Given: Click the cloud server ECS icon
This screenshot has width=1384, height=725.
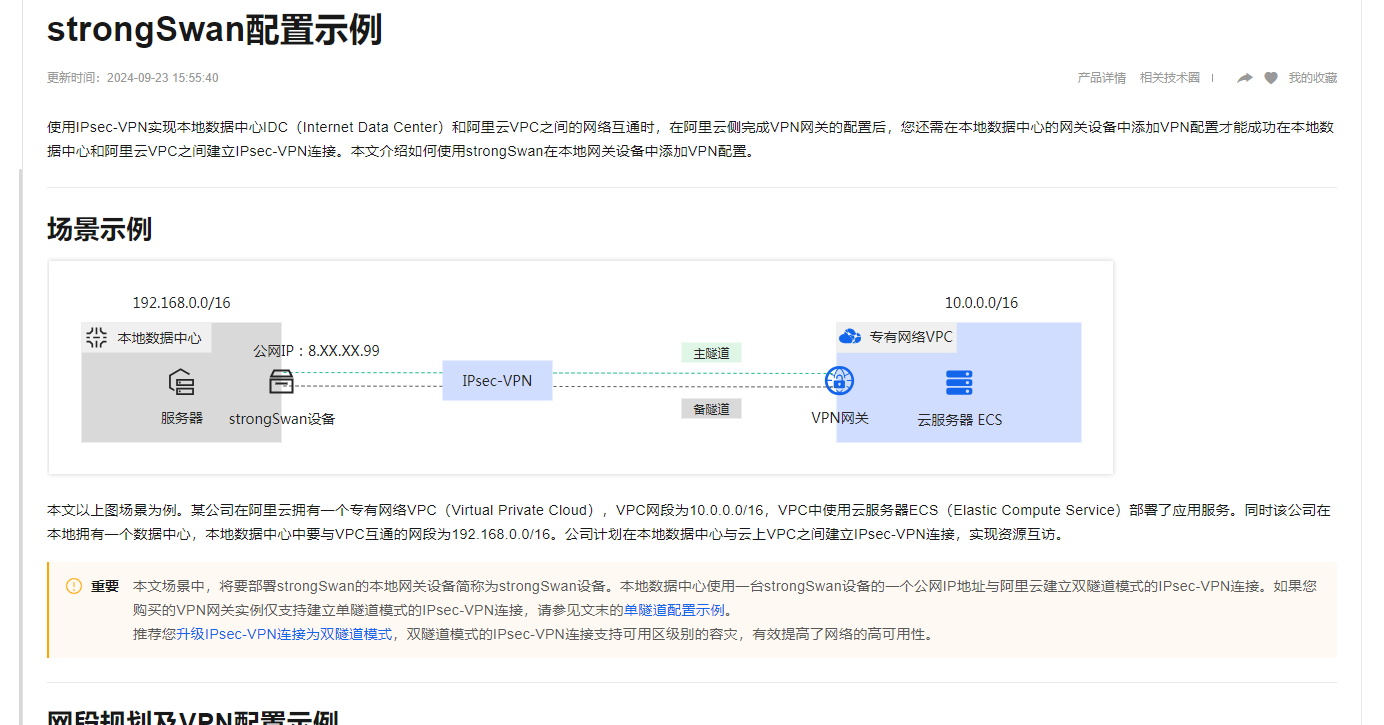Looking at the screenshot, I should click(x=959, y=382).
